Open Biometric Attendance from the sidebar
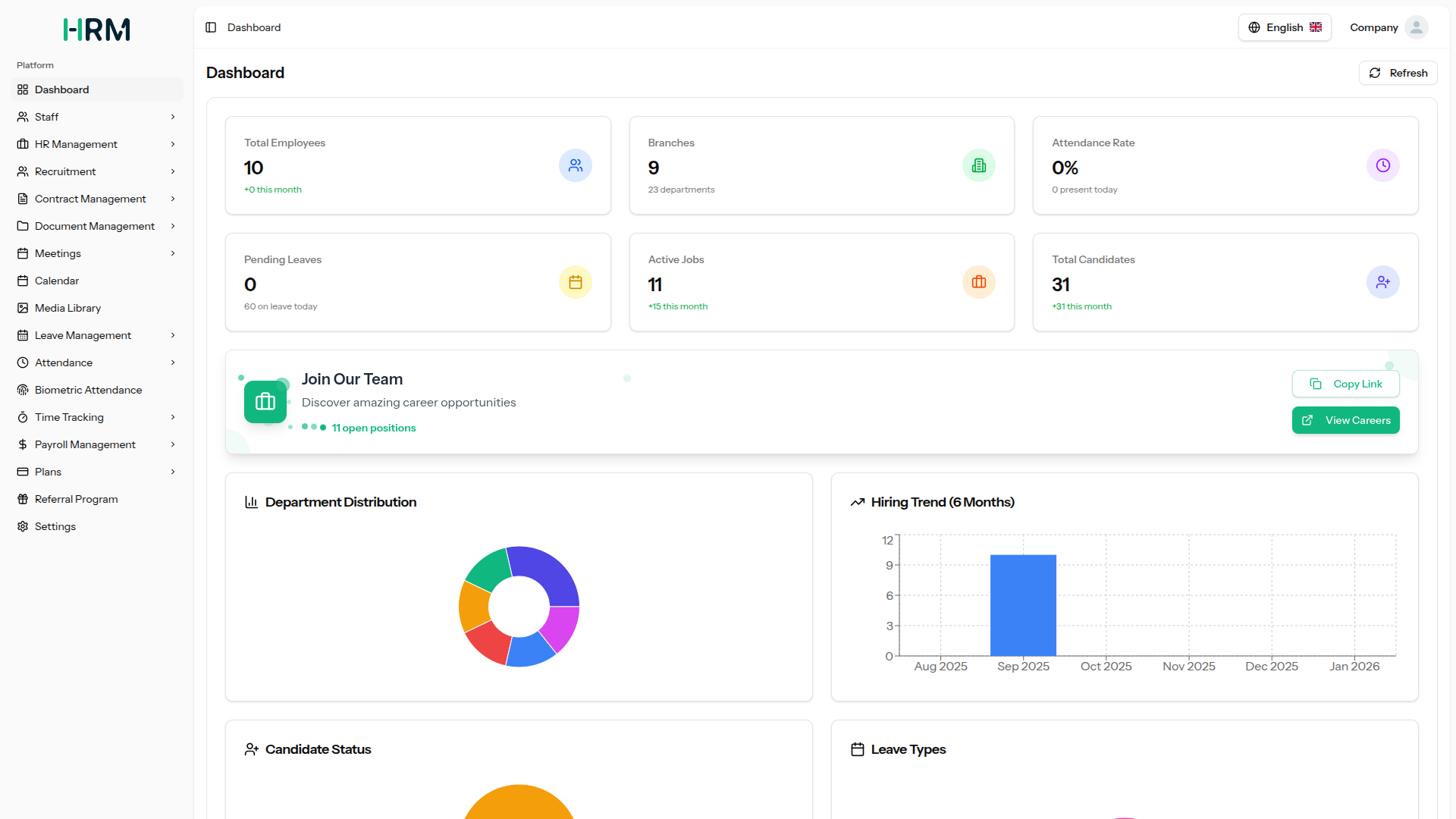 click(88, 390)
